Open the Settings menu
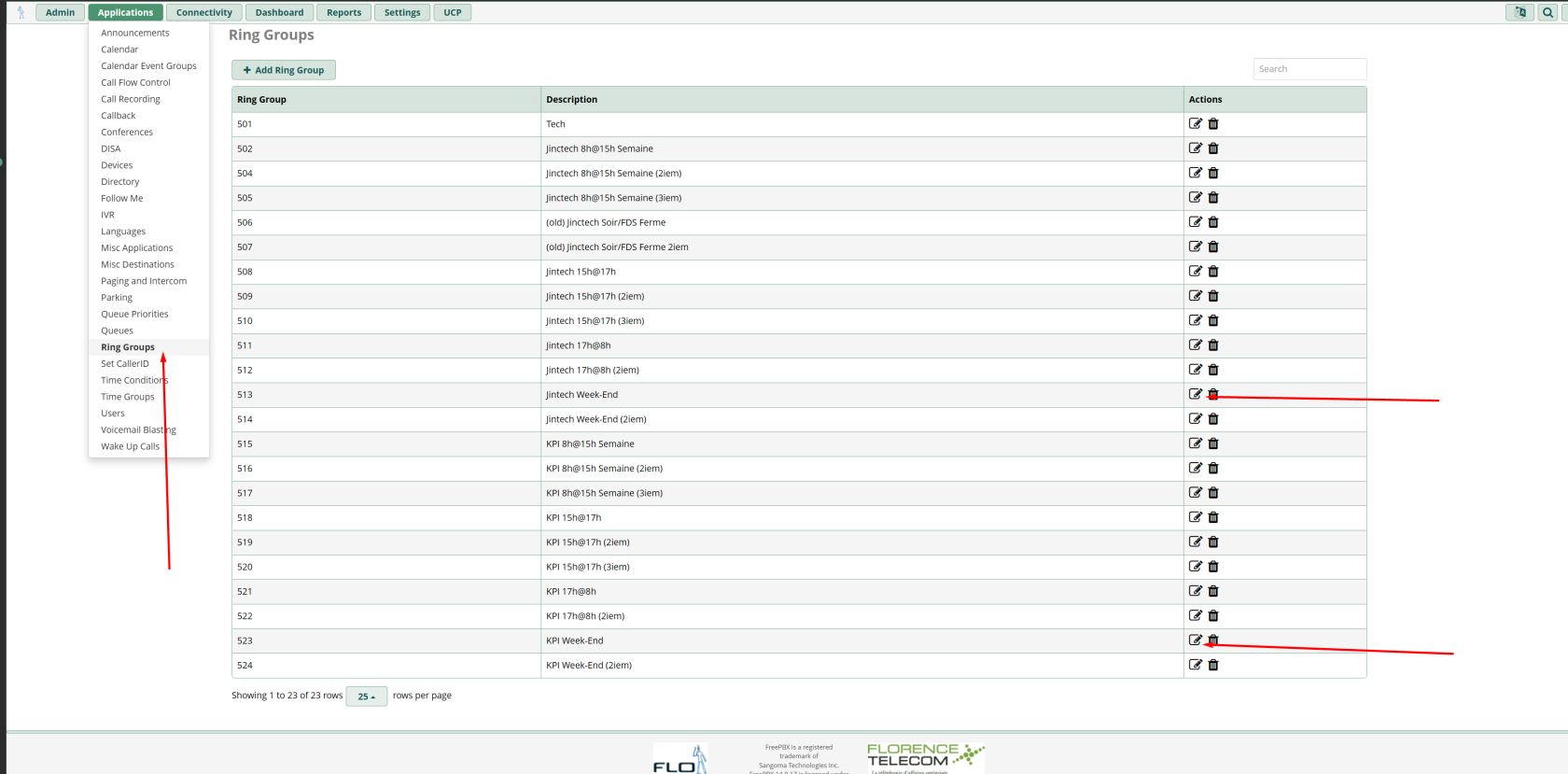 [x=402, y=12]
